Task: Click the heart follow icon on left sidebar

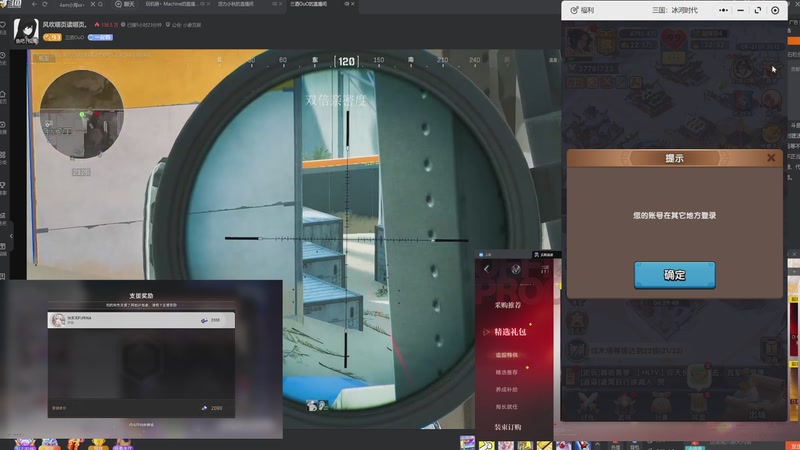Action: point(3,24)
